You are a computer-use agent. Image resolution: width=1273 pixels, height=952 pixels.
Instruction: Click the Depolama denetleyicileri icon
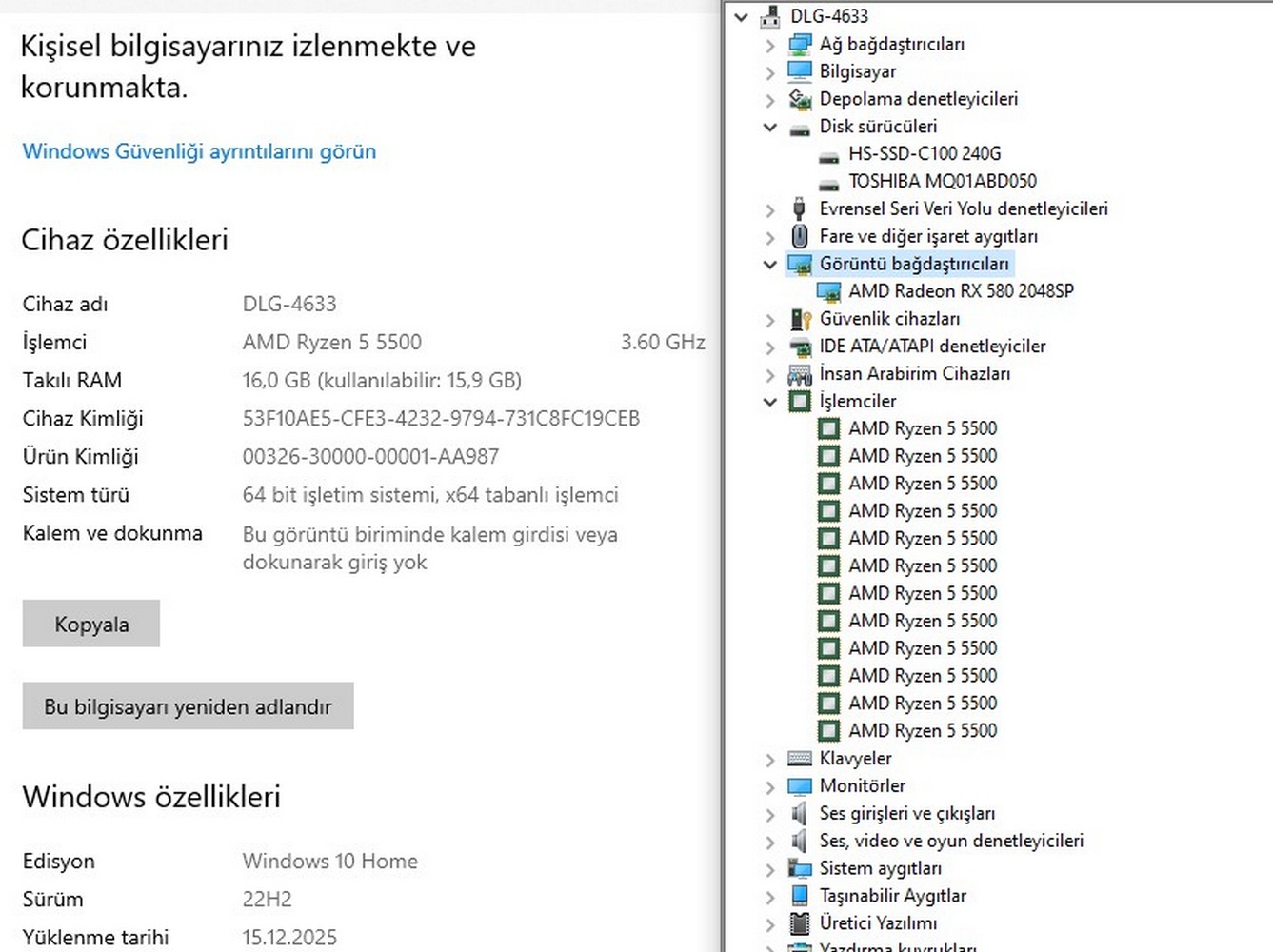point(800,99)
